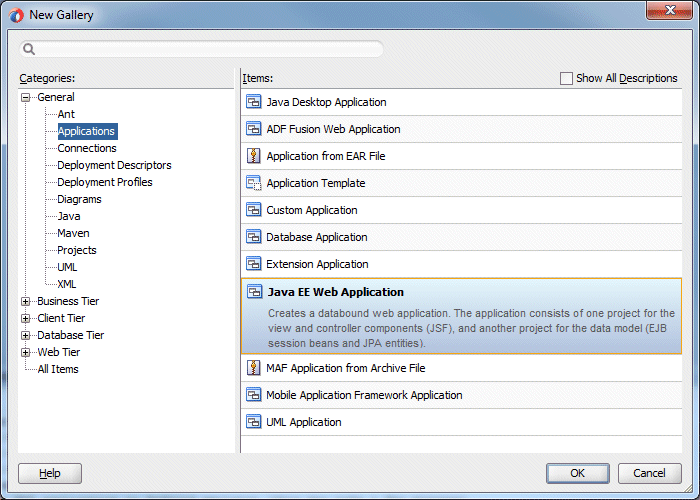
Task: Select the Projects category
Action: 77,250
